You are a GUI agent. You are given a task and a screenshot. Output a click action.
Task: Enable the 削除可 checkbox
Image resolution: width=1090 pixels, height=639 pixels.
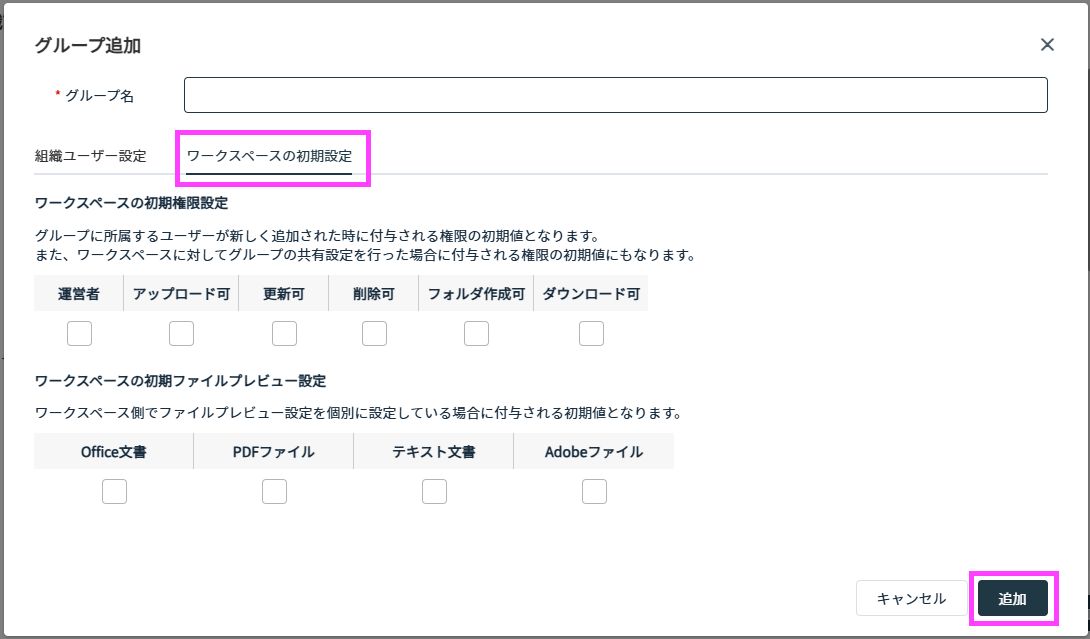click(x=374, y=334)
